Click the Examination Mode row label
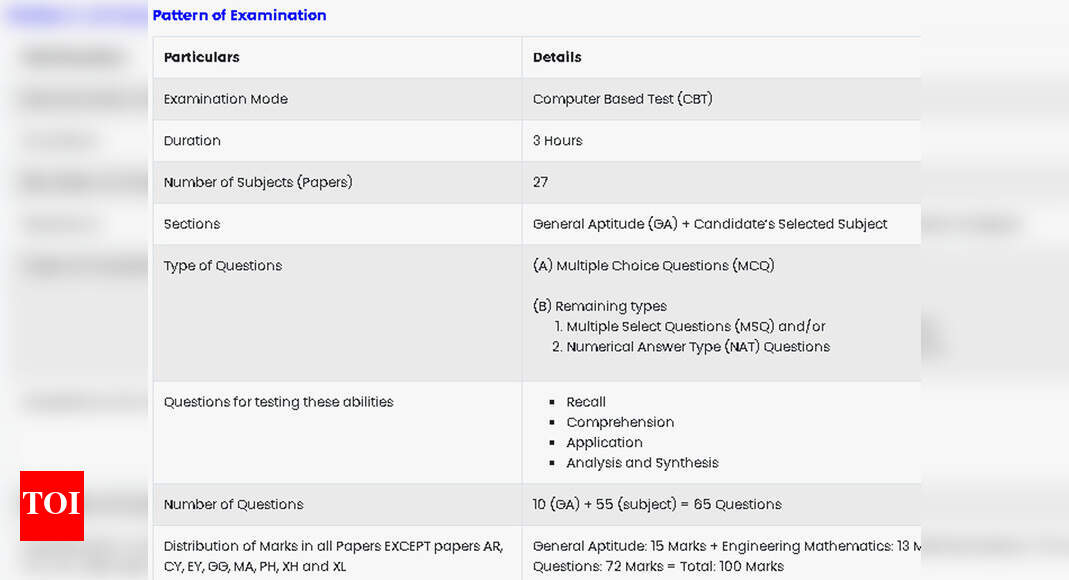 click(225, 99)
